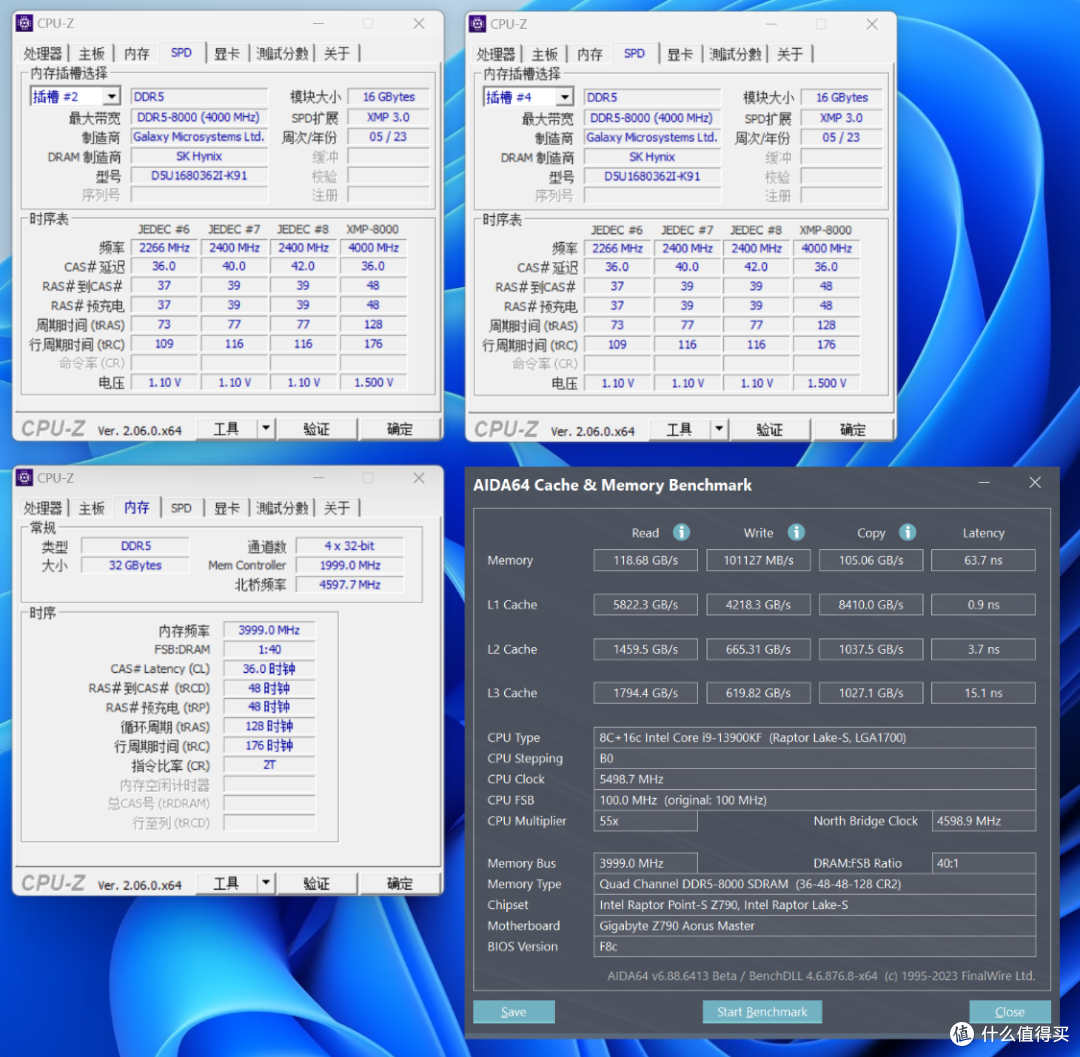Click 工具 button in slot #2 CPU-Z window
Image resolution: width=1080 pixels, height=1057 pixels.
[227, 428]
